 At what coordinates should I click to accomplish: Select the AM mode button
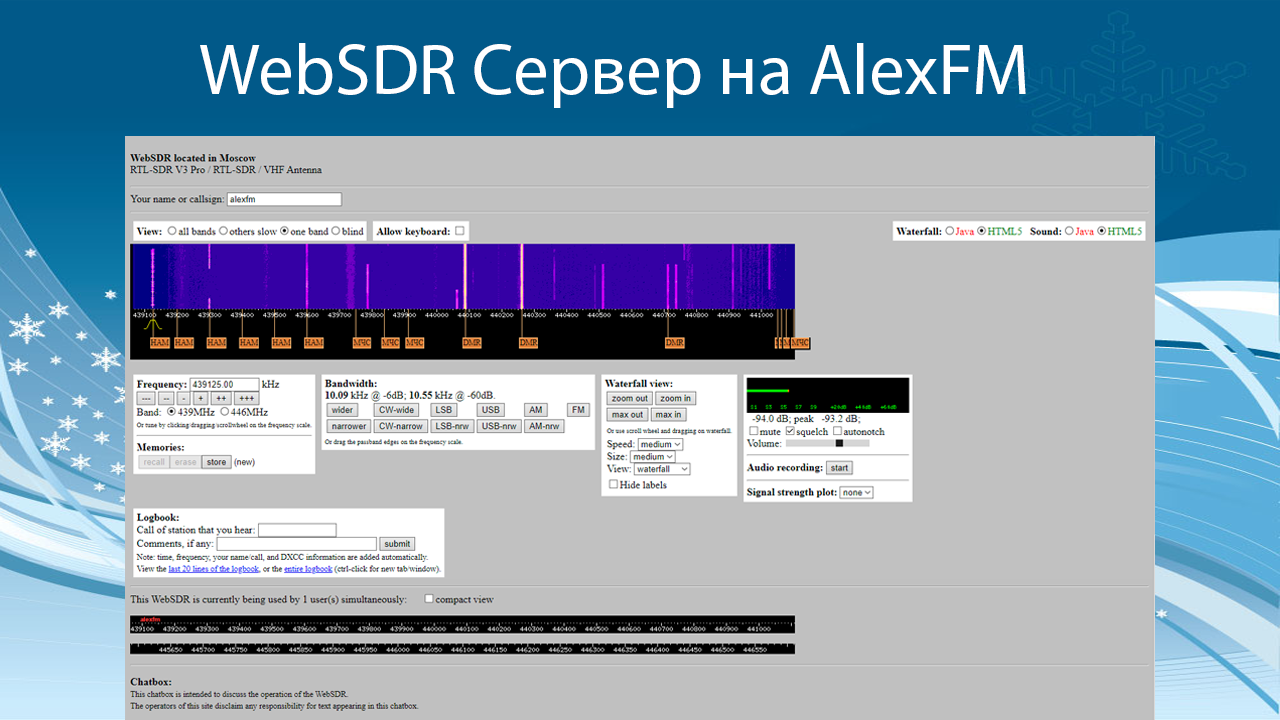(536, 410)
